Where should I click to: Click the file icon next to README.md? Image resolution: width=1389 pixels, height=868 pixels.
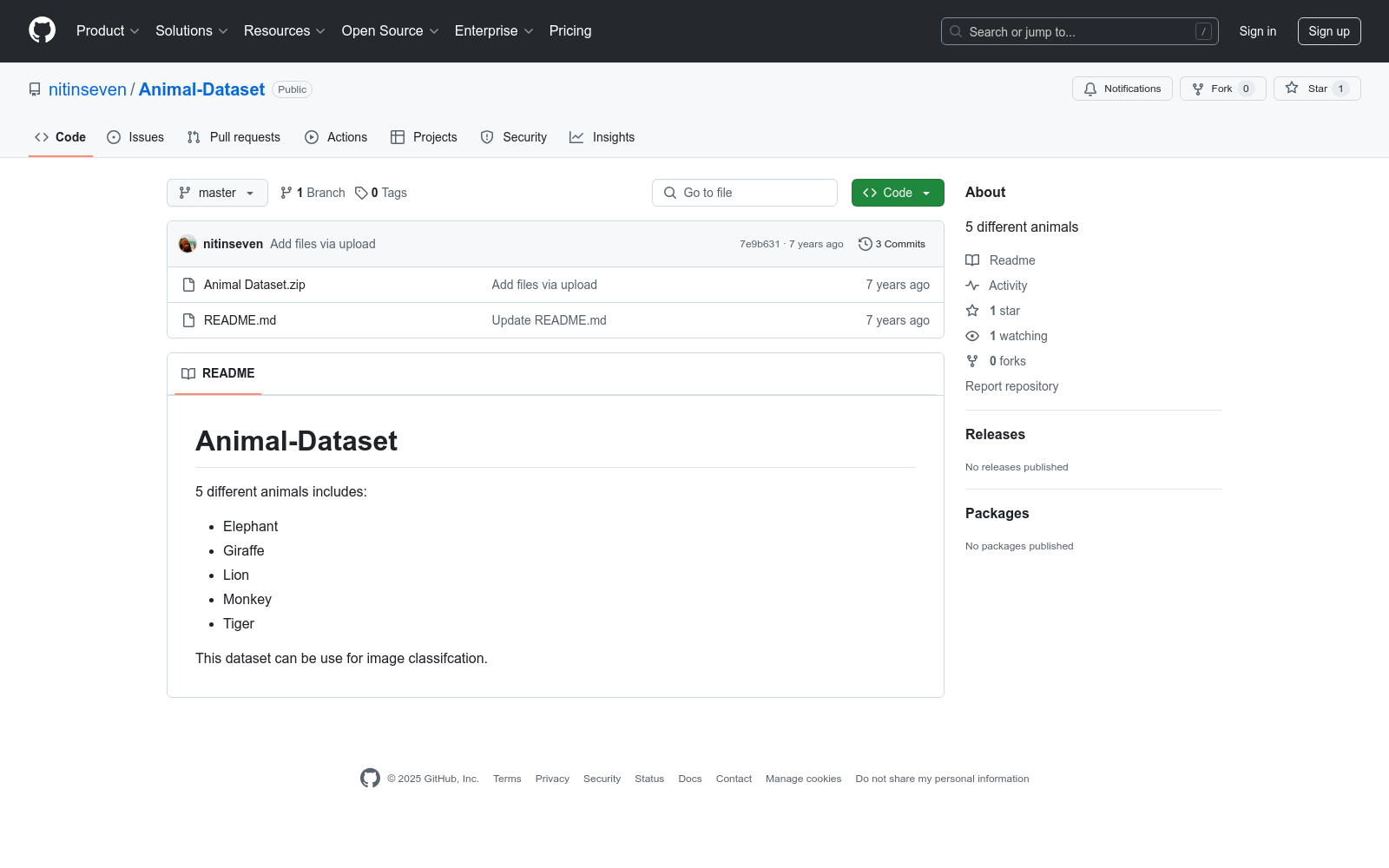(x=188, y=320)
